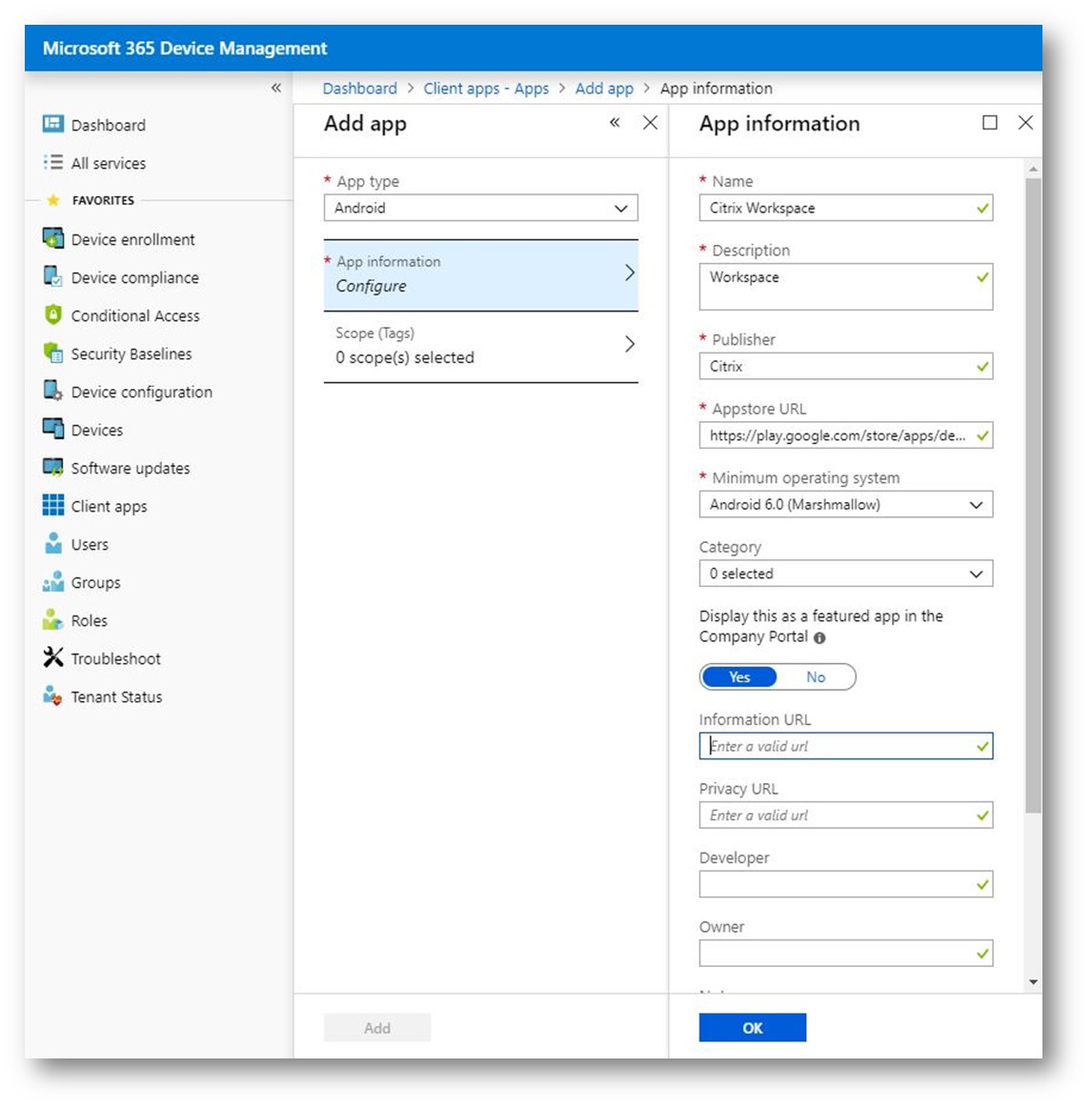Open the Device enrollment icon in sidebar
Image resolution: width=1092 pixels, height=1108 pixels.
tap(53, 238)
